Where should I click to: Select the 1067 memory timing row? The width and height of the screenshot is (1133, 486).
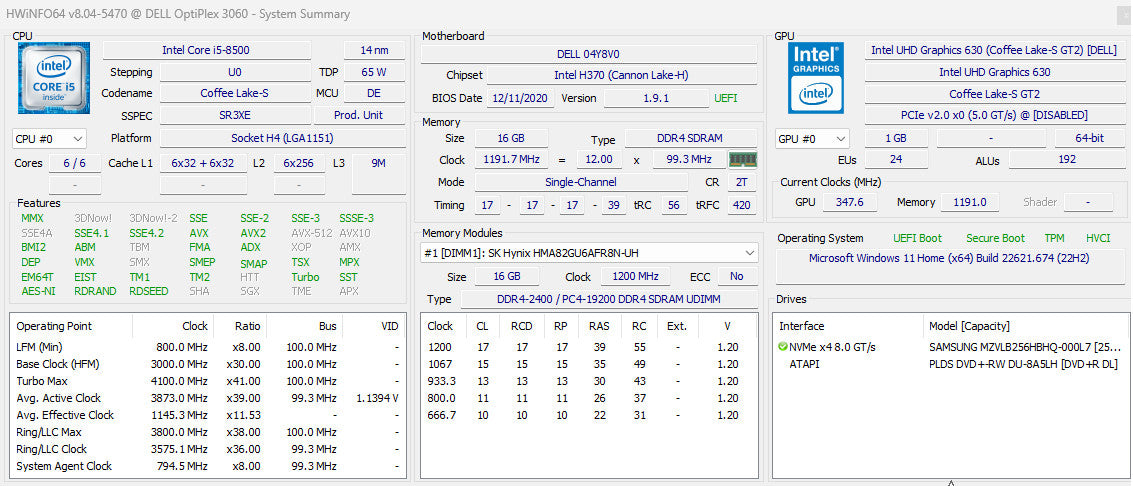(589, 364)
